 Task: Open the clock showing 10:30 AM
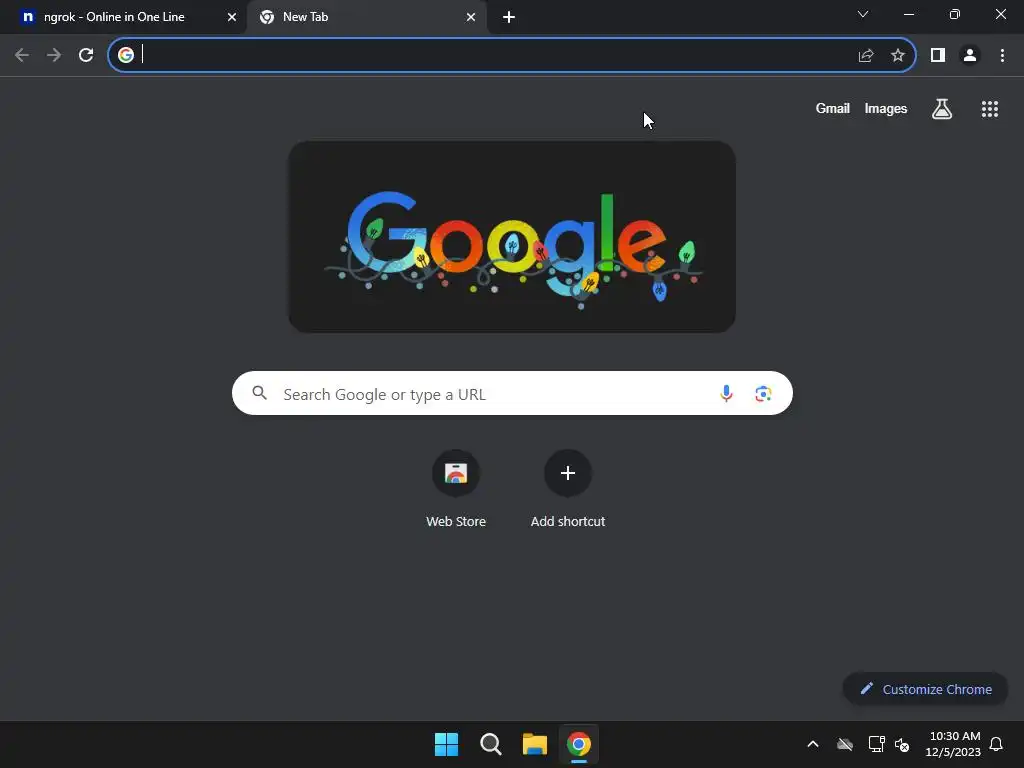953,744
